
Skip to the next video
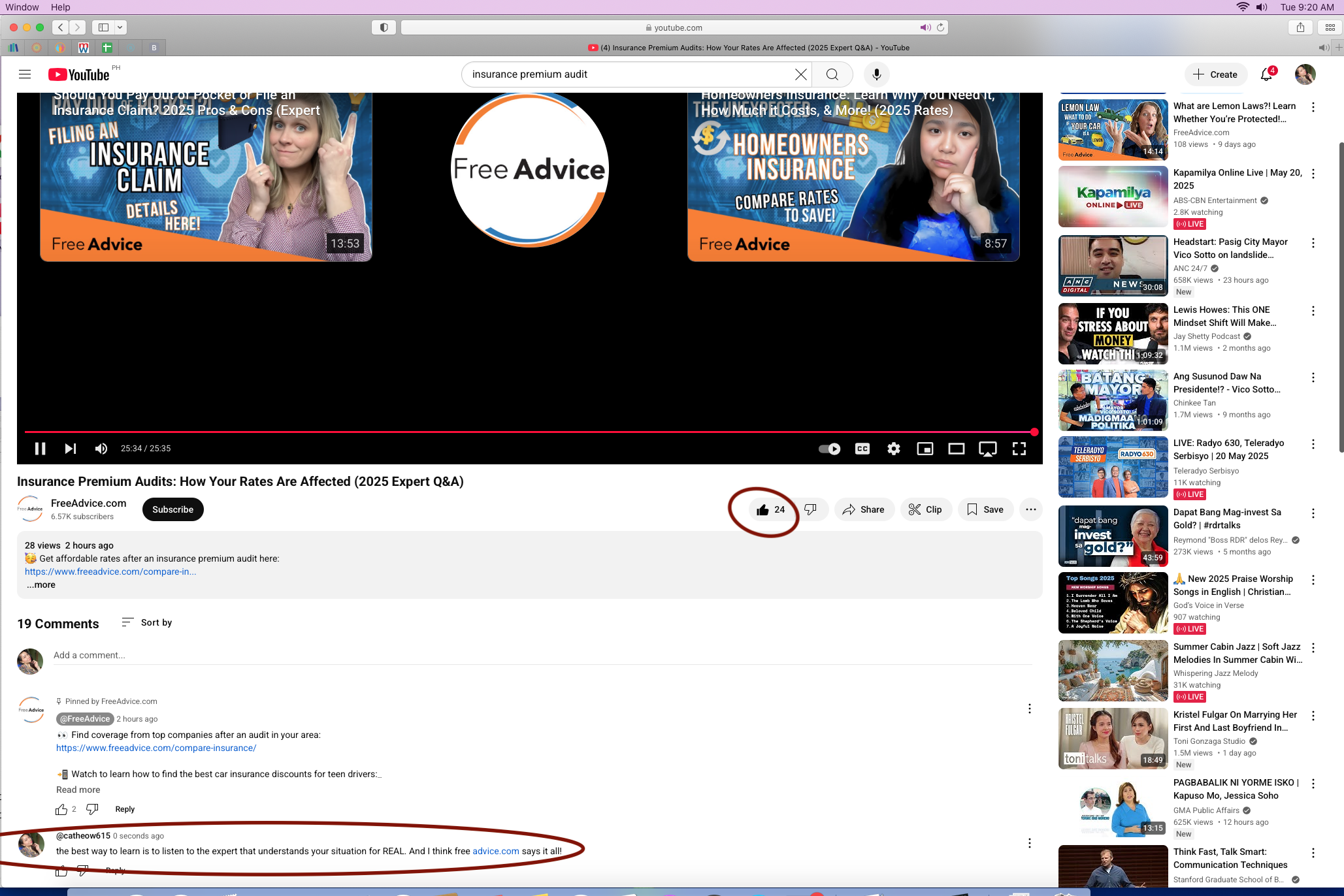tap(71, 449)
